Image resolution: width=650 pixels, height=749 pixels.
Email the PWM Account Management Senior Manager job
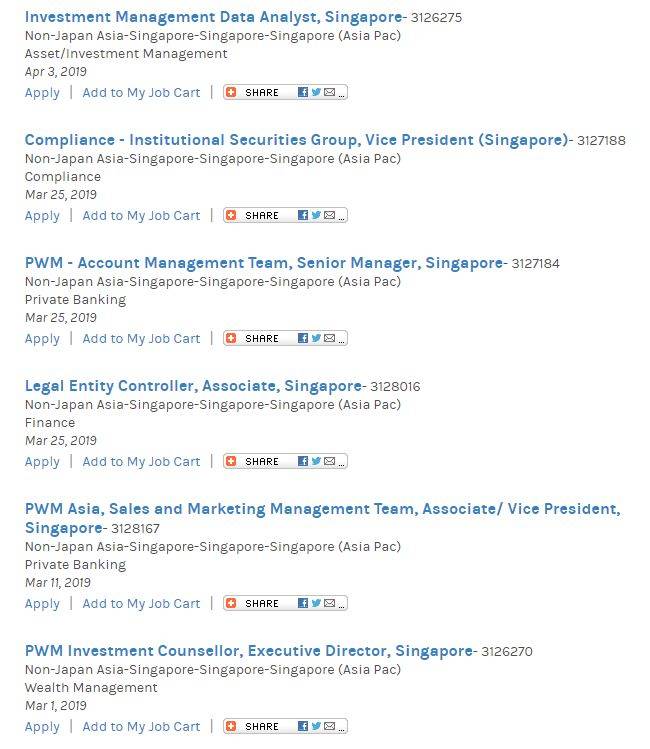[329, 338]
